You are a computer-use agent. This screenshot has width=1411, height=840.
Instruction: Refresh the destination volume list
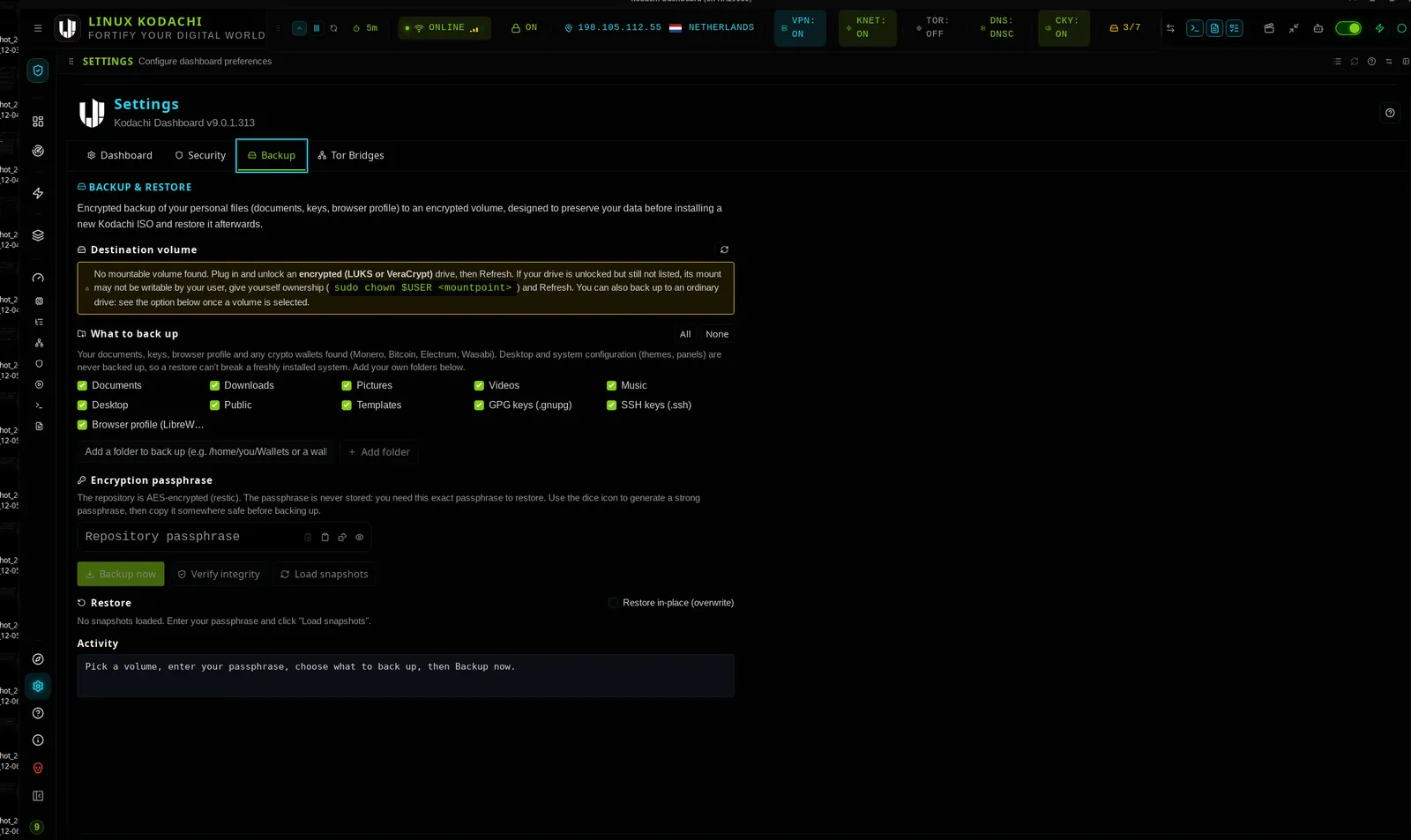click(x=724, y=249)
